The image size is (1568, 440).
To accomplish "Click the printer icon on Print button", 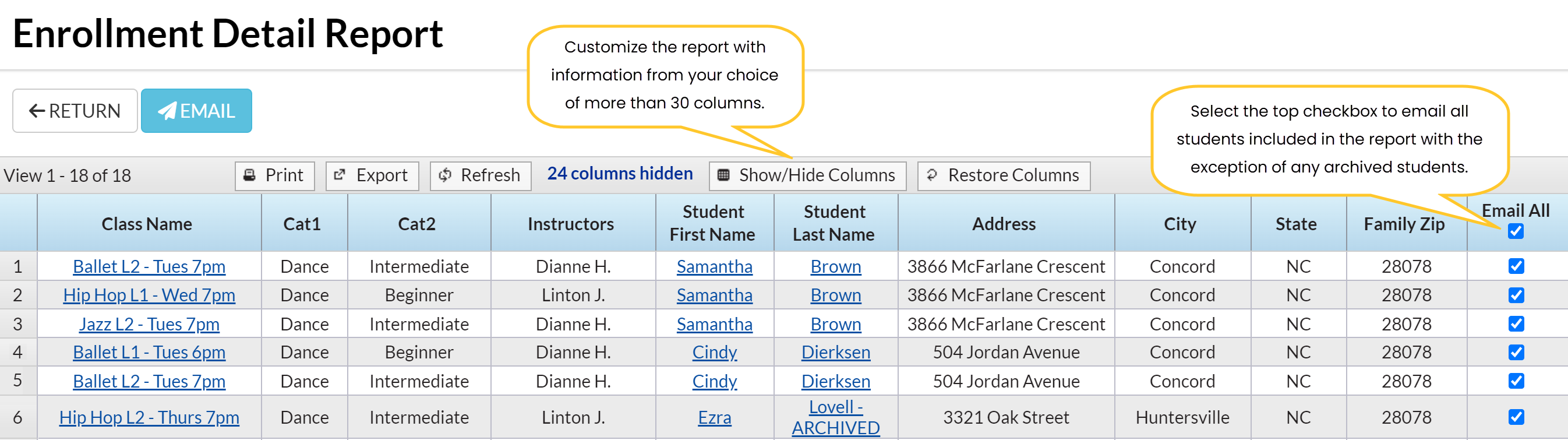I will point(249,175).
